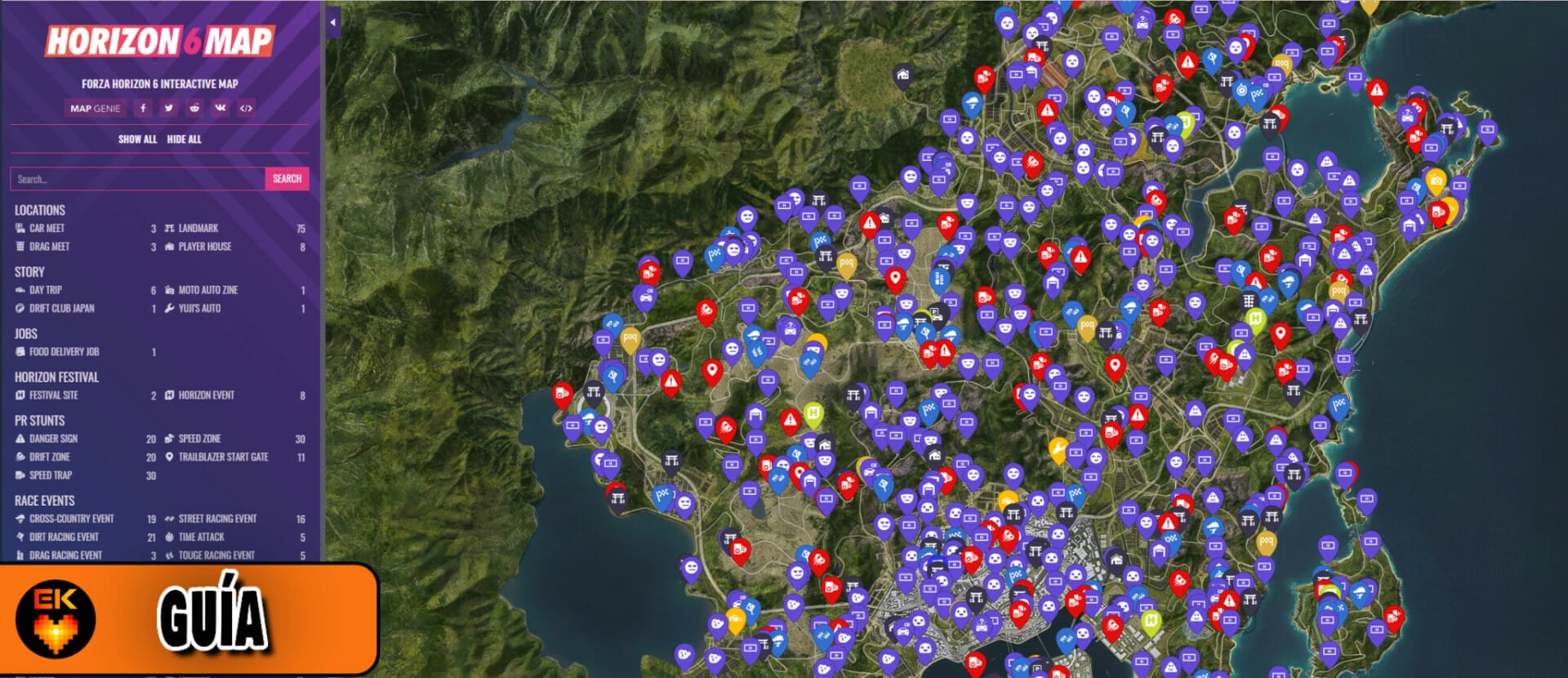Click the VK share icon
Screen dimensions: 1568x678
[220, 108]
